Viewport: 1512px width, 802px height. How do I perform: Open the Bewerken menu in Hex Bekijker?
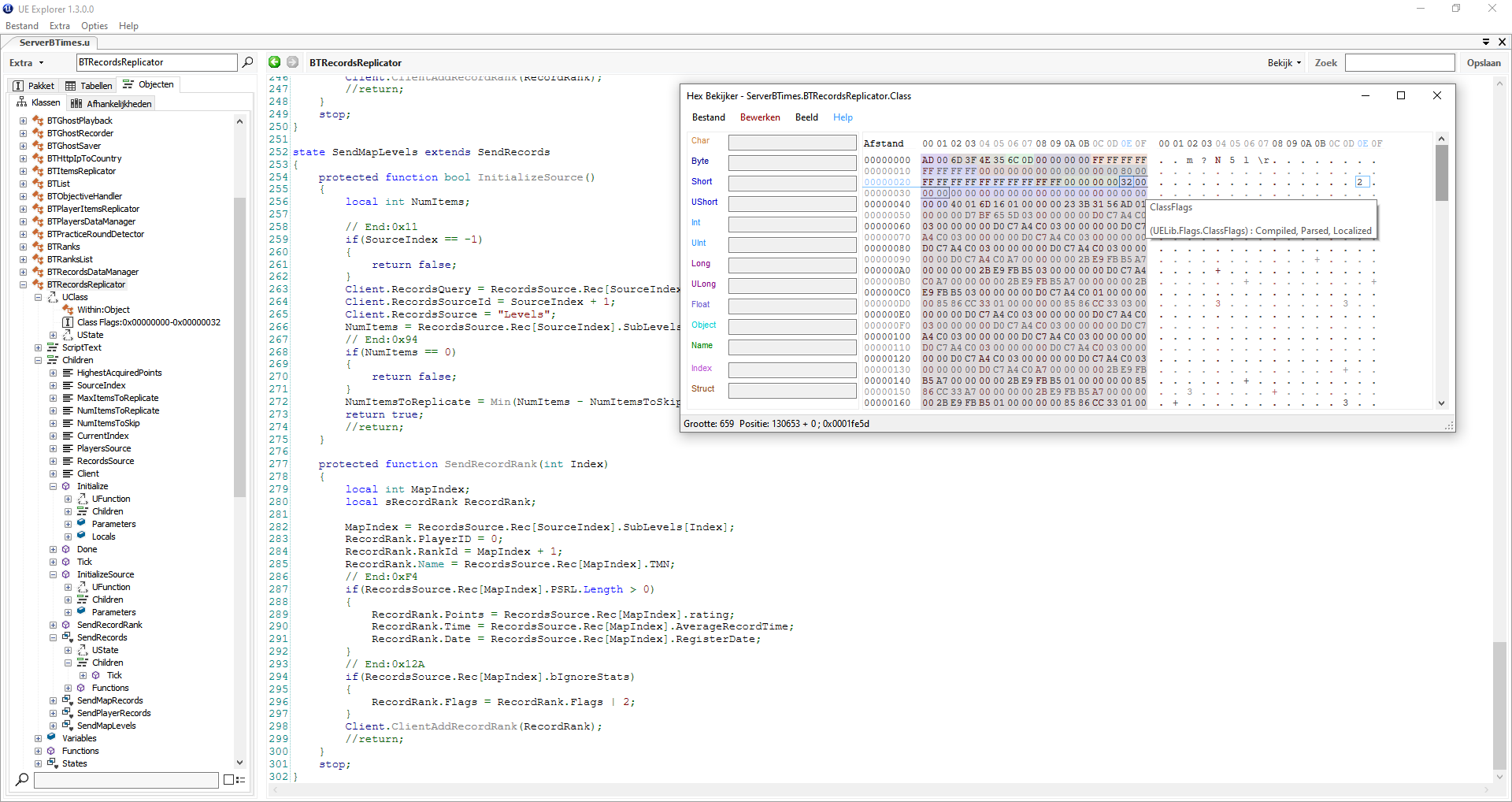pos(759,117)
